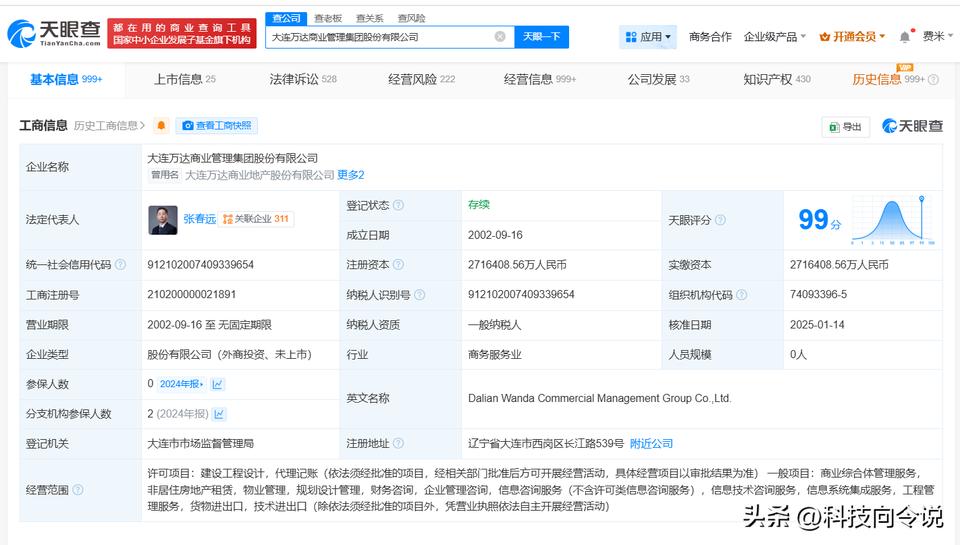Click the help icon next to 注册地址
The image size is (960, 545).
click(x=398, y=443)
